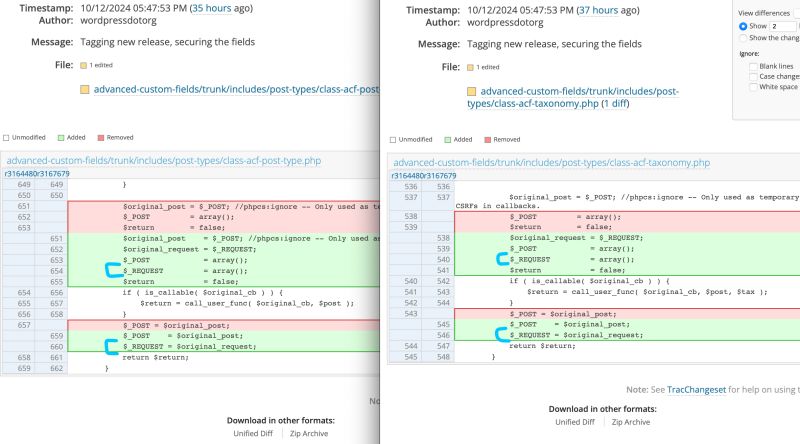Click '$original_request = $_REQUEST;' line in left diff
The width and height of the screenshot is (800, 444).
pos(189,250)
